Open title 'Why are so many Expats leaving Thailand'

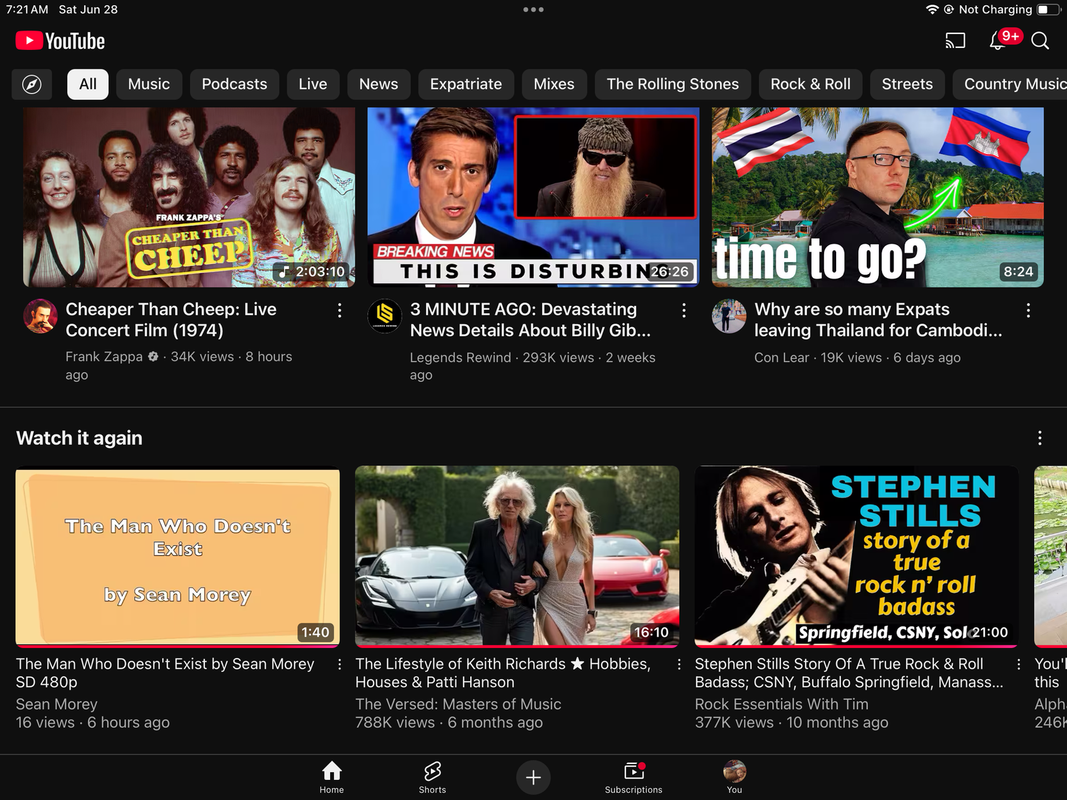(x=878, y=320)
